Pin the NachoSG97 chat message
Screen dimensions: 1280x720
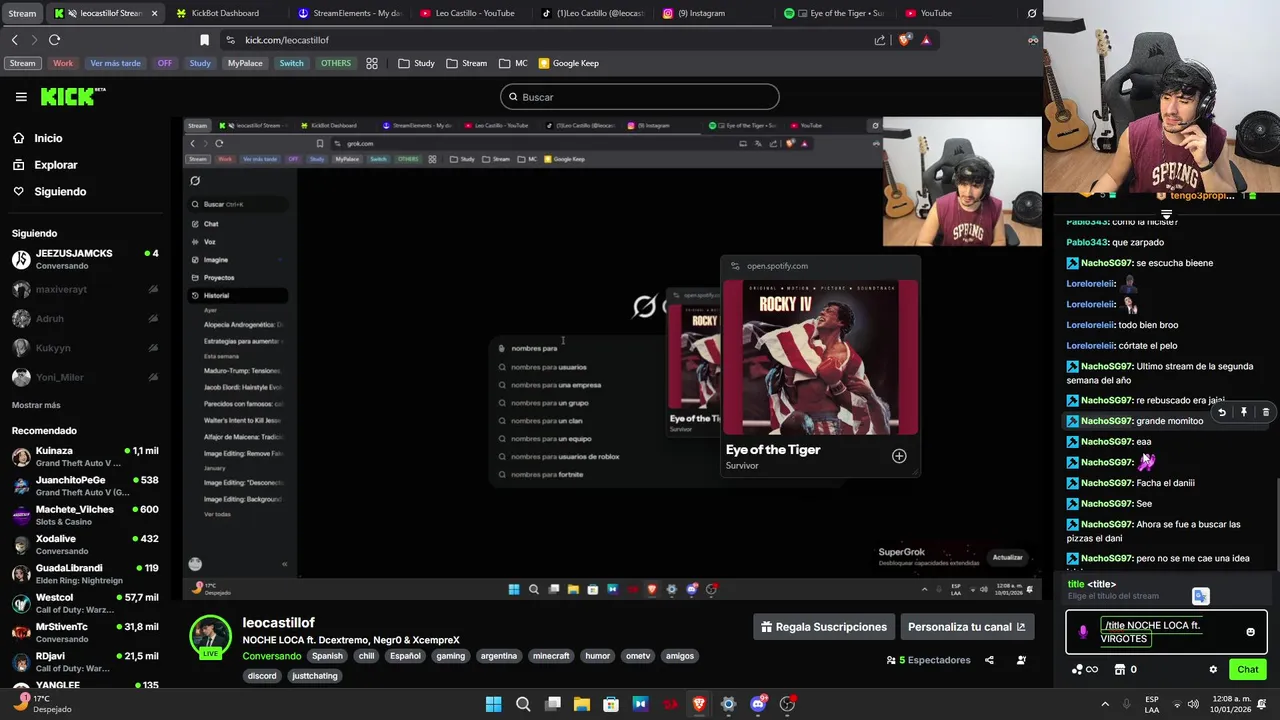point(1243,412)
